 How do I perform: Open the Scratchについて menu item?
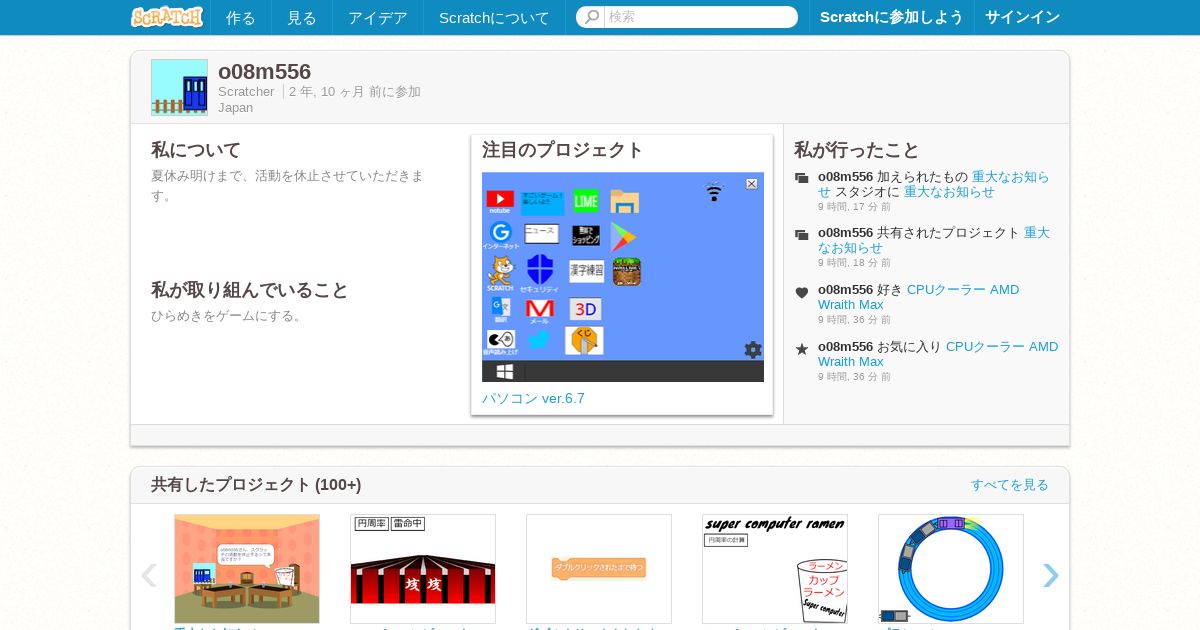click(494, 17)
